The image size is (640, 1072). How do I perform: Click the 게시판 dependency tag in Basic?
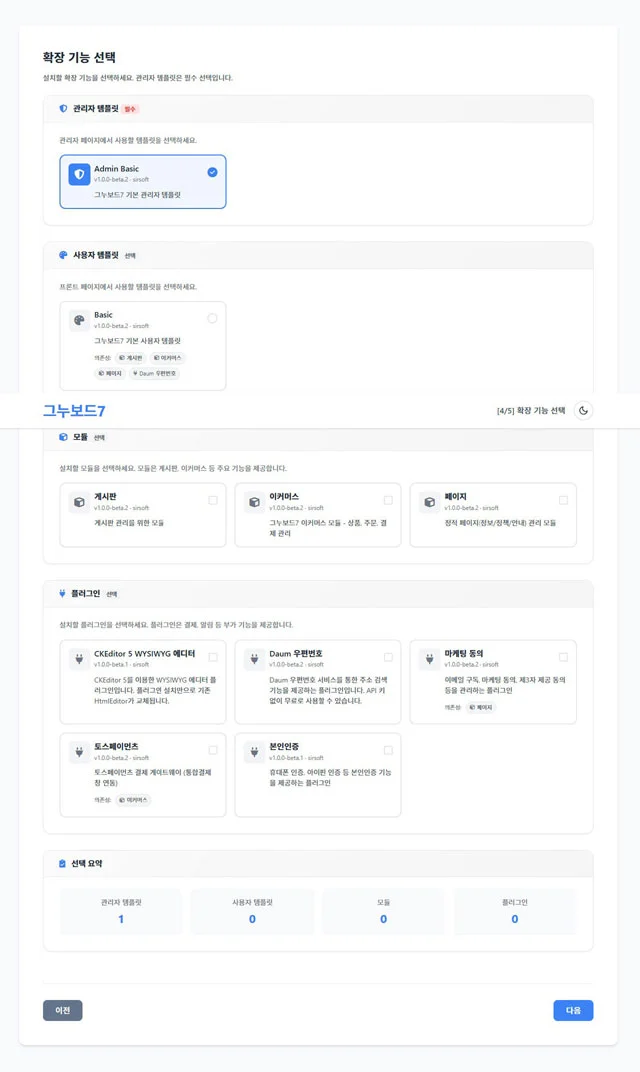pyautogui.click(x=131, y=358)
